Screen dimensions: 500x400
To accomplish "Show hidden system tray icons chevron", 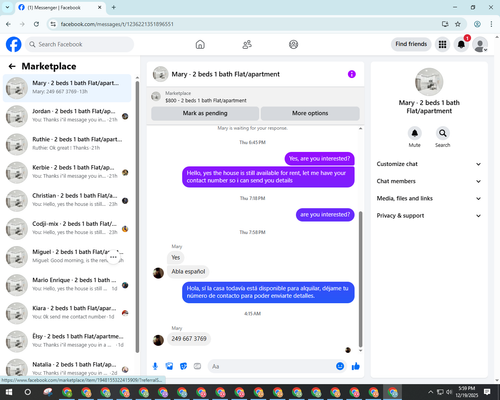I will pos(430,392).
